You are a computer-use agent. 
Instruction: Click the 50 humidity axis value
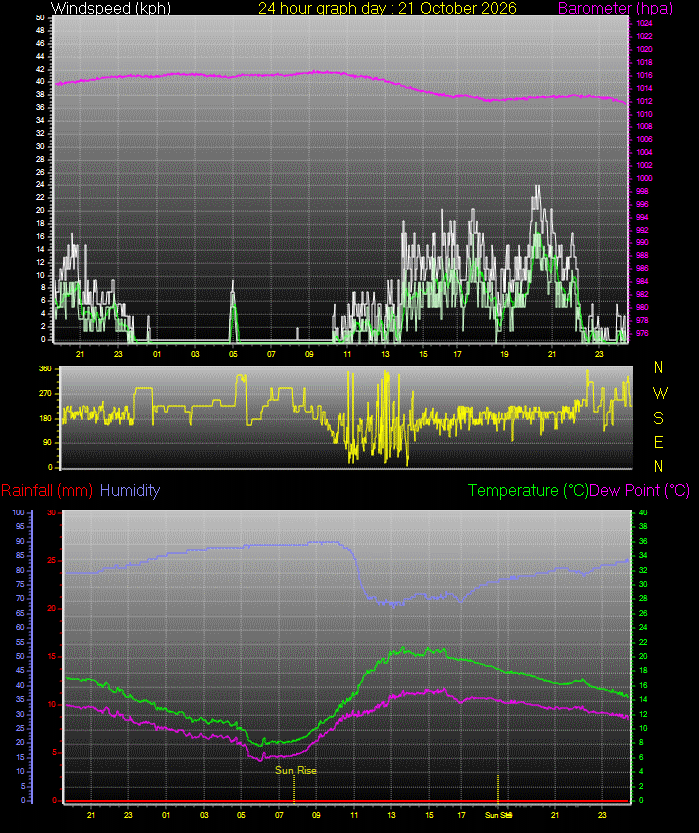[x=20, y=657]
